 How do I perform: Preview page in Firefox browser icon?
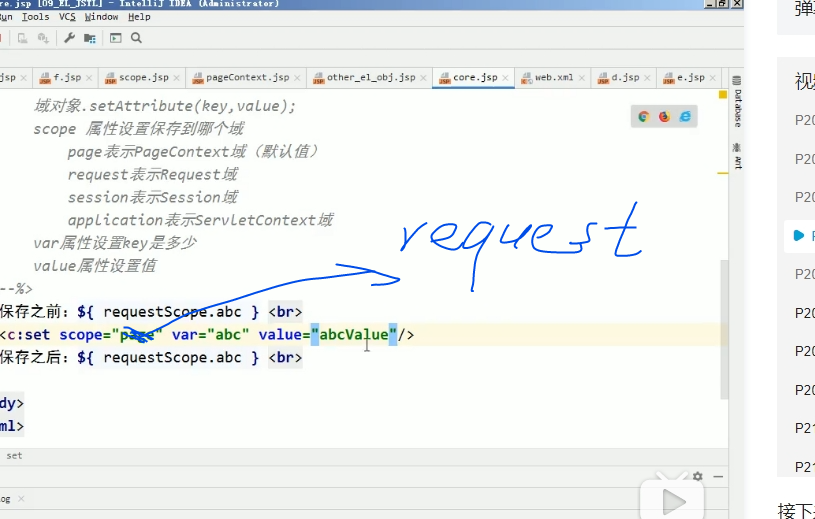coord(664,116)
